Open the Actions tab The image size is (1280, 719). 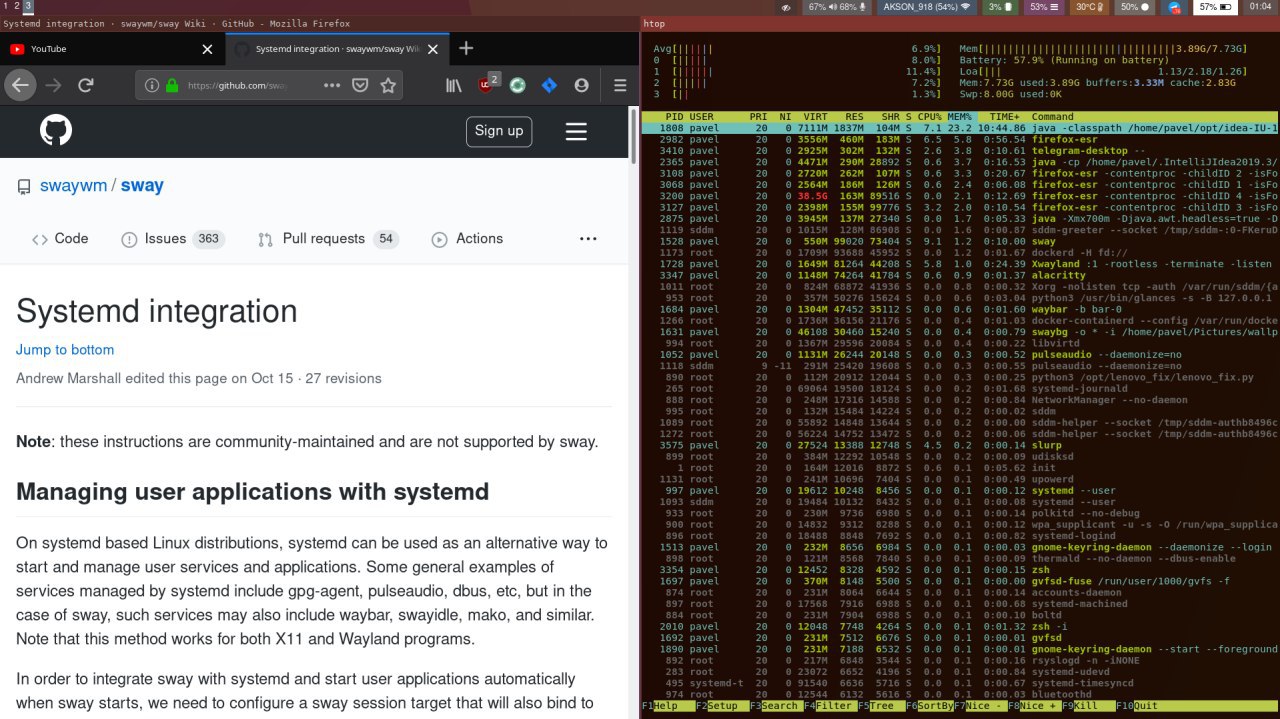[467, 239]
